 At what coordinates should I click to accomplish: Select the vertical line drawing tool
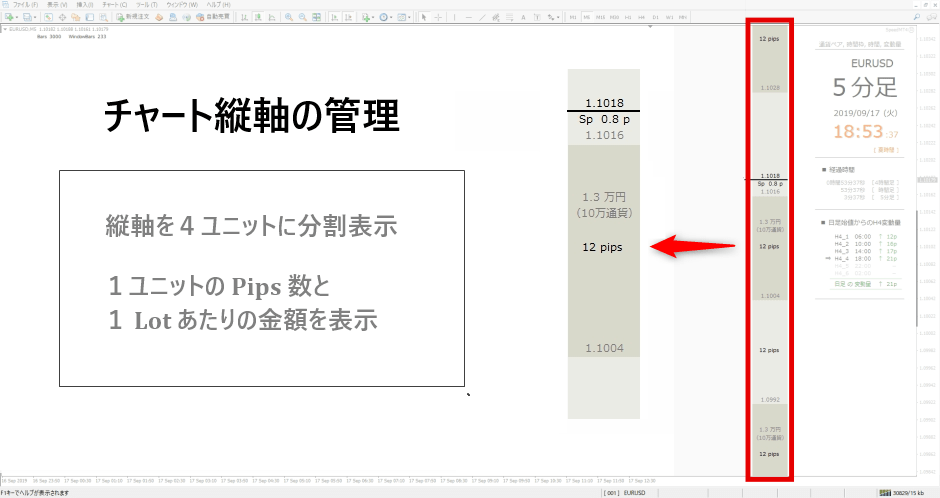(454, 17)
